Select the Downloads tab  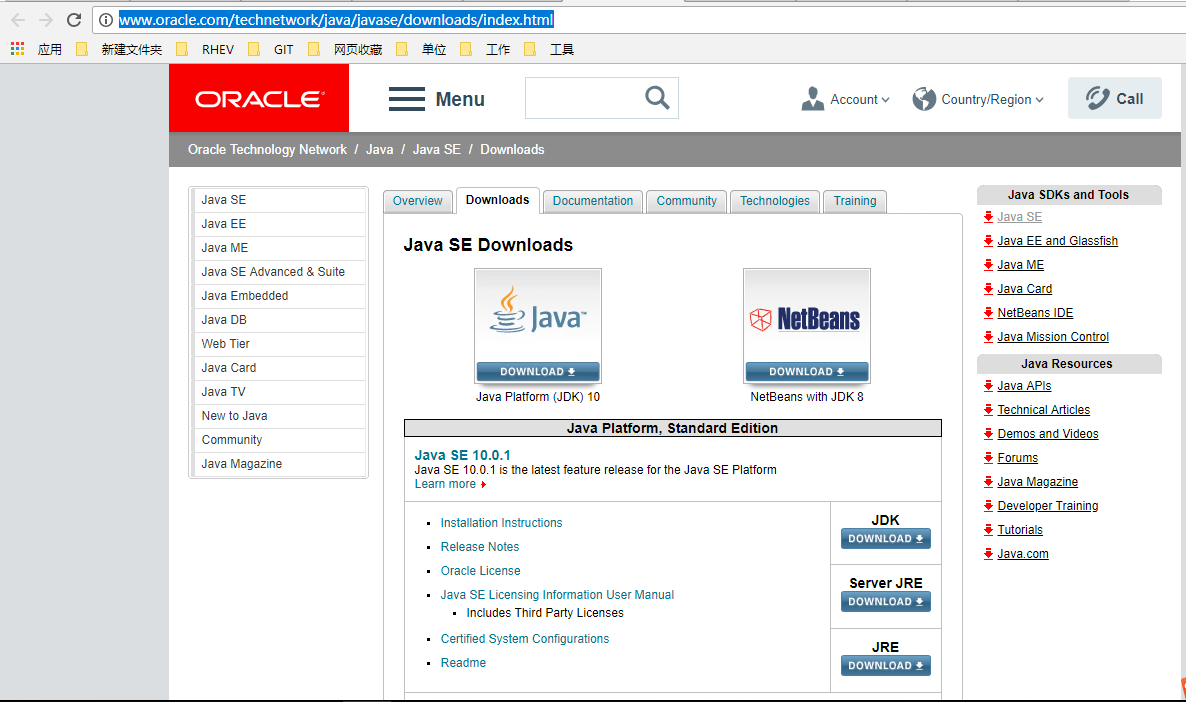[498, 200]
